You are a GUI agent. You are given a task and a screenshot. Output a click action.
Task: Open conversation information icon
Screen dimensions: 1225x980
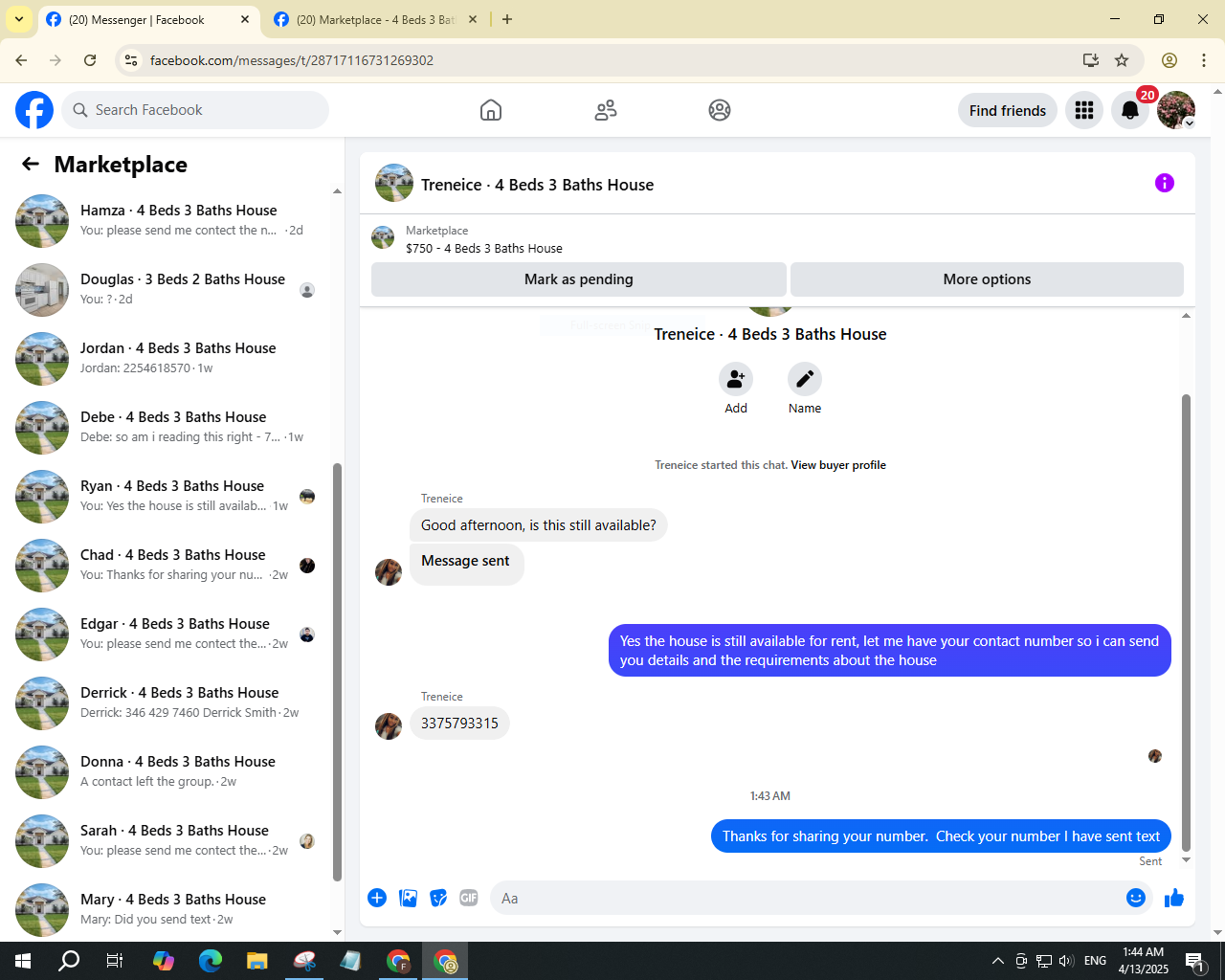coord(1165,183)
